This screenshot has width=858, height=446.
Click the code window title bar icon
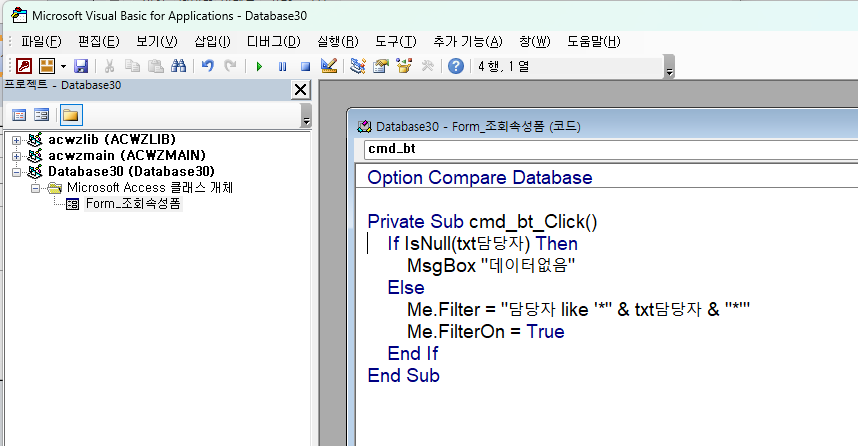(x=364, y=126)
